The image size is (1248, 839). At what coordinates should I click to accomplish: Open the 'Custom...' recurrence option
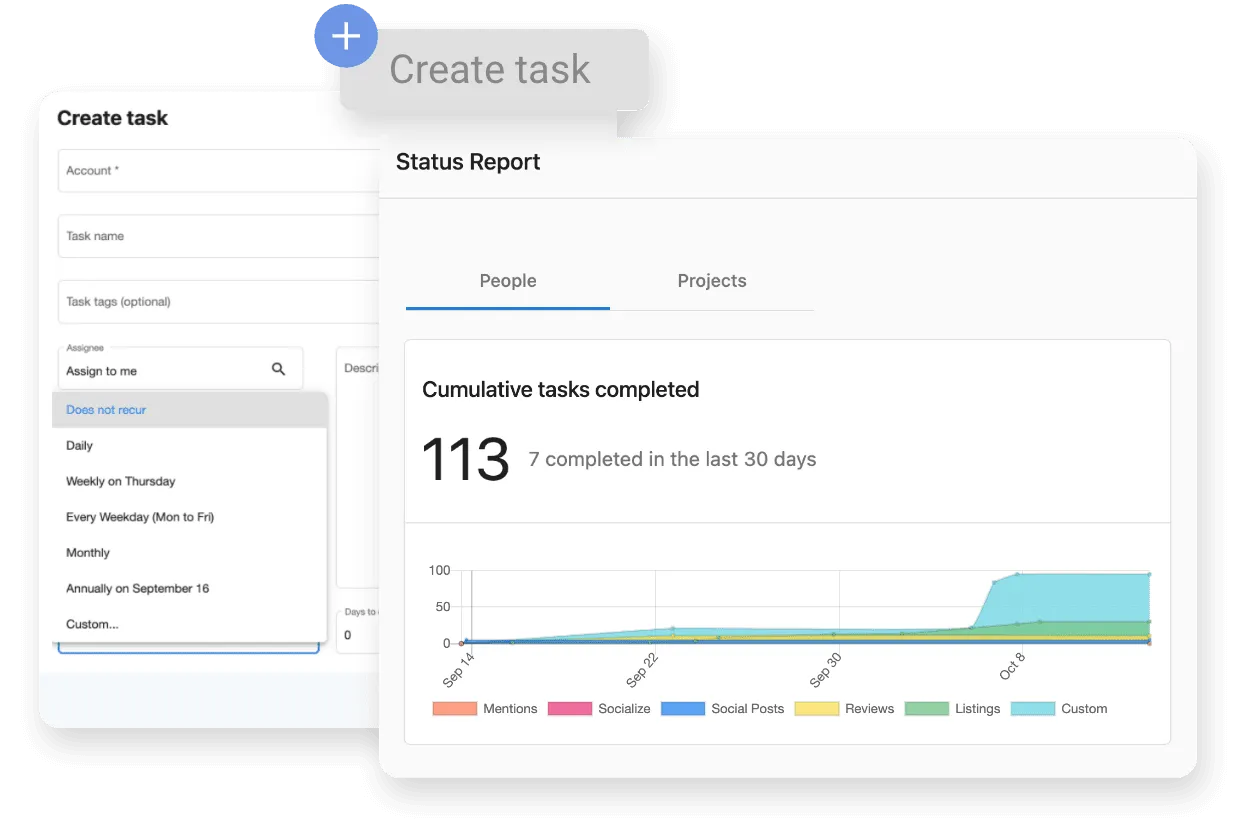pyautogui.click(x=92, y=623)
